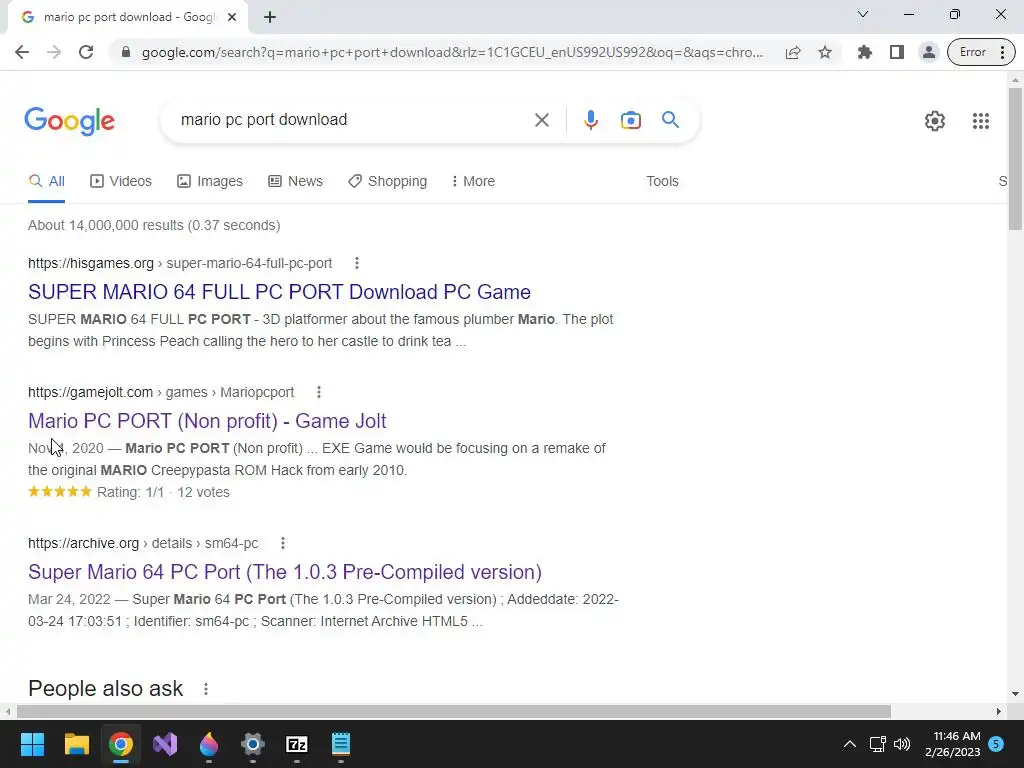The image size is (1024, 768).
Task: Switch to the News tab
Action: (x=295, y=182)
